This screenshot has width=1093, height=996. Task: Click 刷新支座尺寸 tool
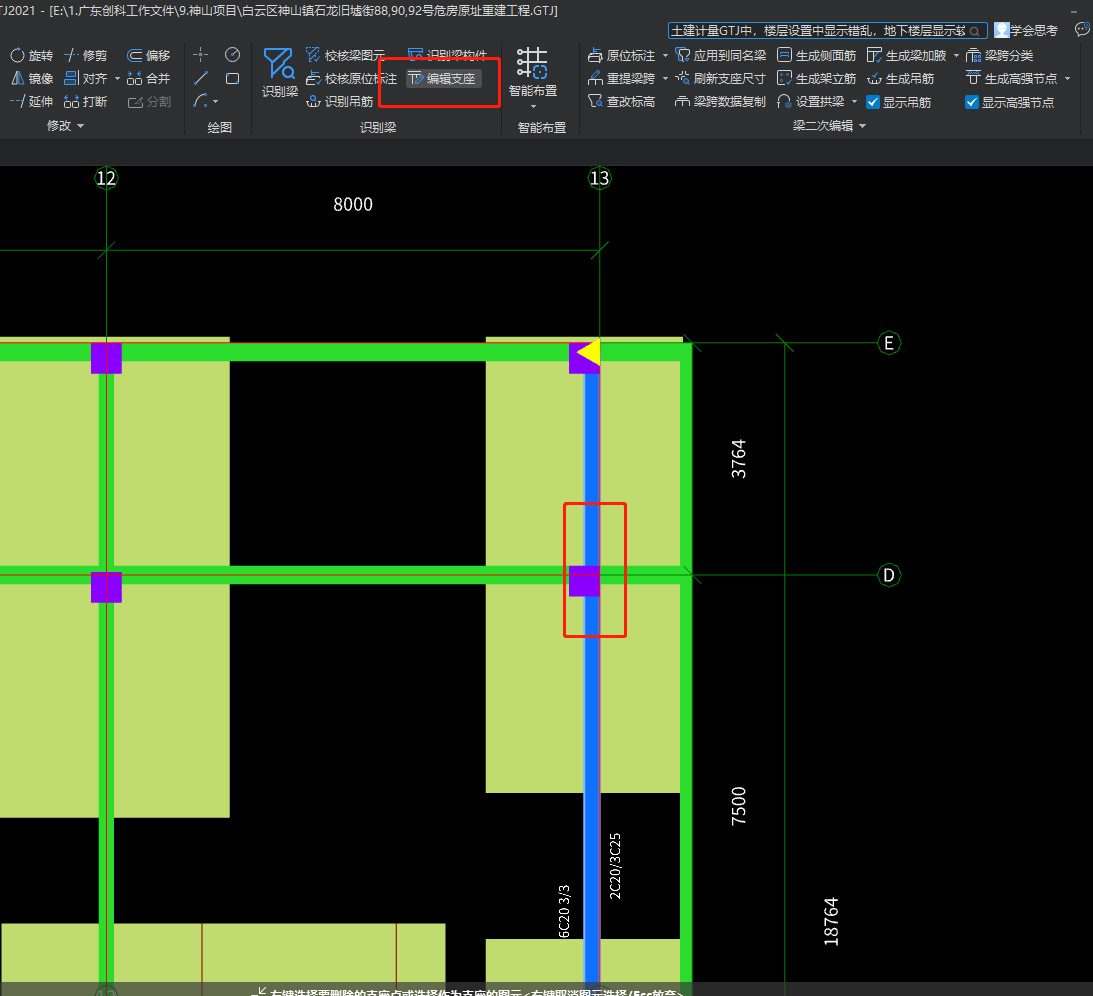(721, 78)
